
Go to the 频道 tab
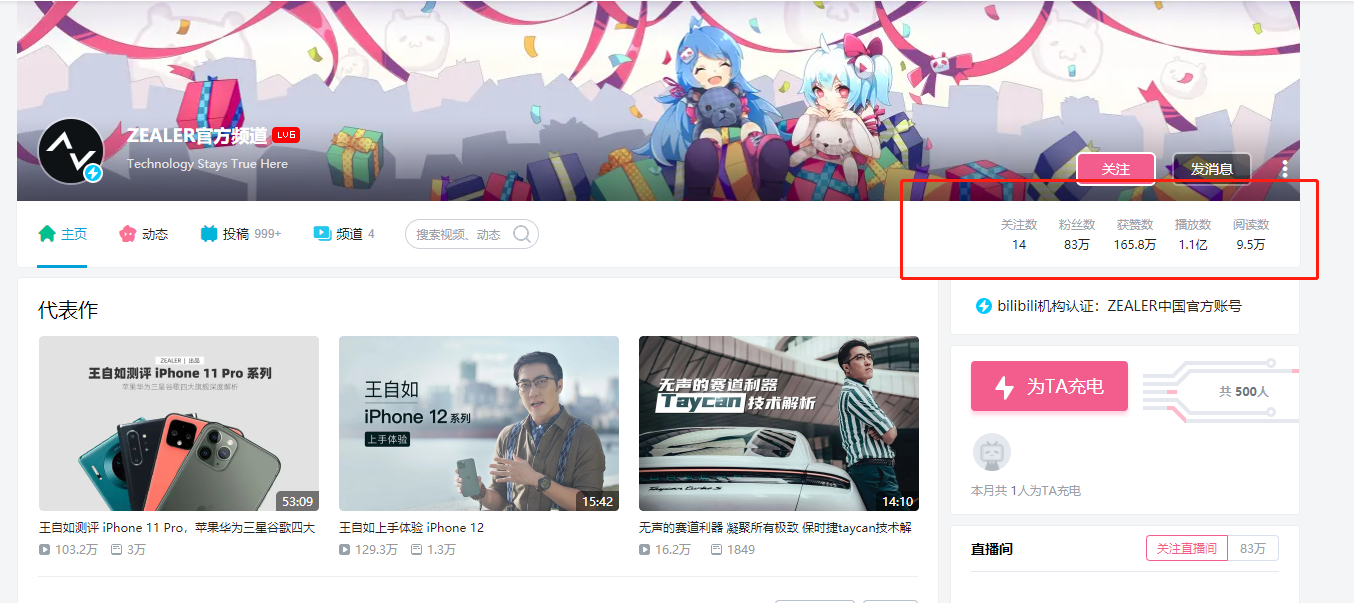tap(344, 234)
